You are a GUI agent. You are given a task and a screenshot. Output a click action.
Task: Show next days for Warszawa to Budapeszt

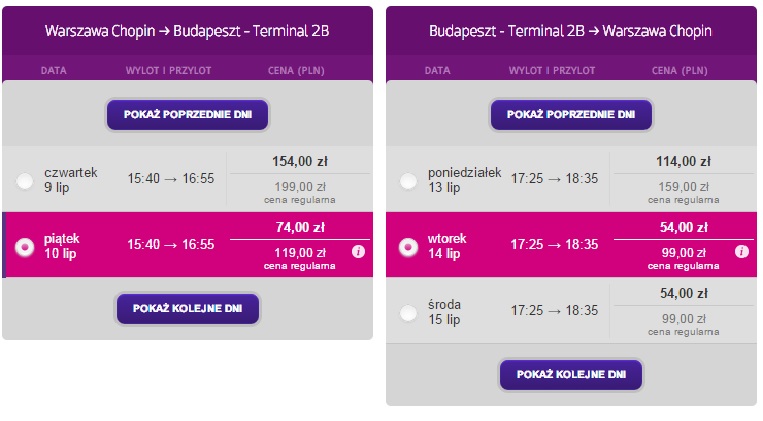187,309
